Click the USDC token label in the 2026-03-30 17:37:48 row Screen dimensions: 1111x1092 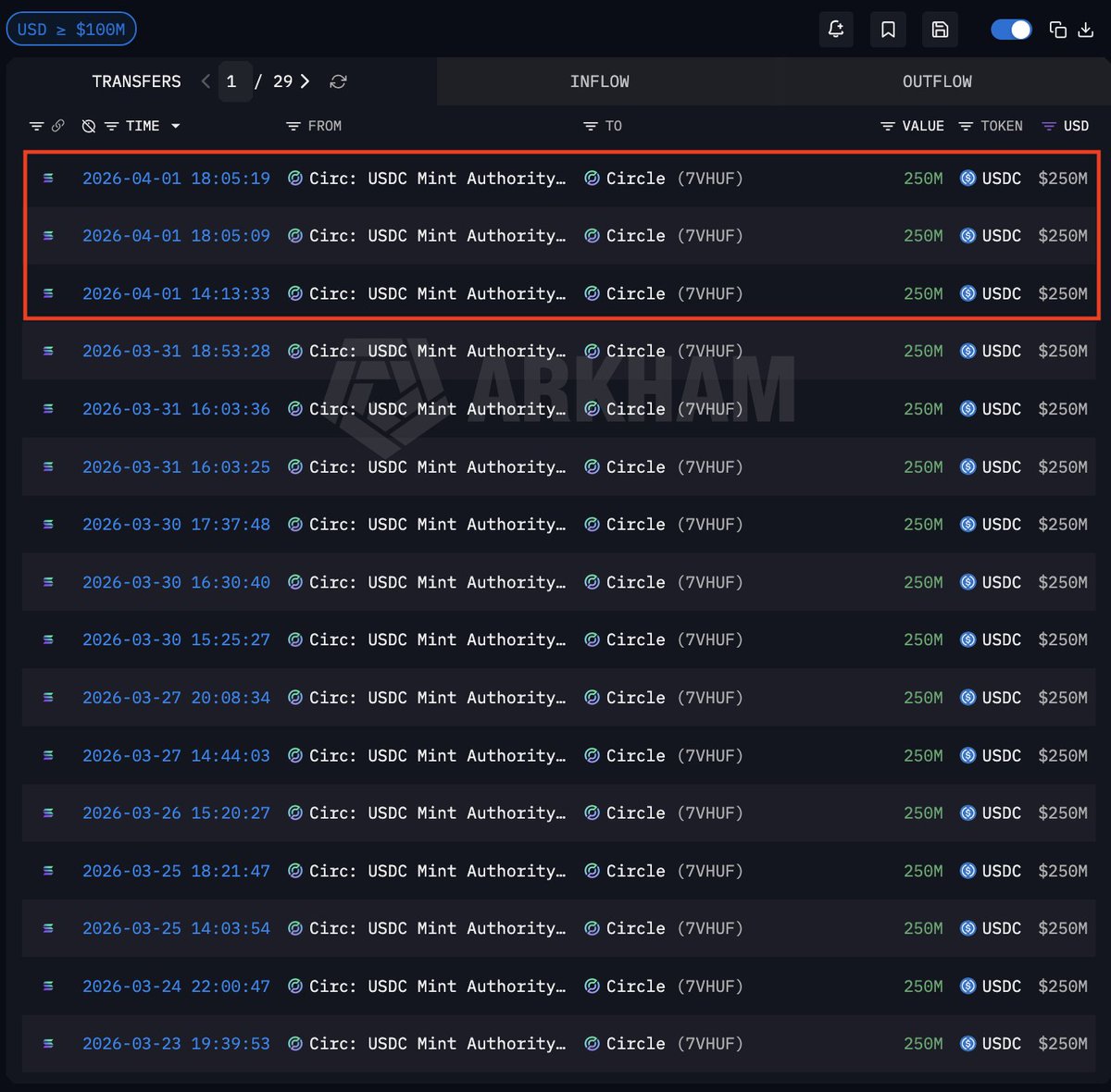coord(1002,525)
